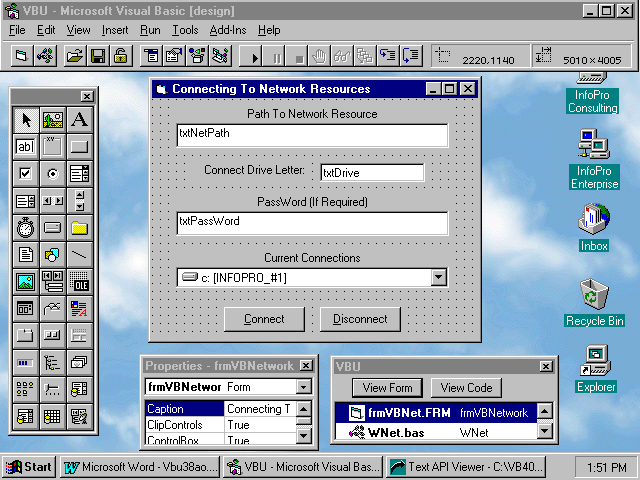Select the OptionButton tool in the toolbox
Screen dimensions: 640x480
tap(52, 174)
